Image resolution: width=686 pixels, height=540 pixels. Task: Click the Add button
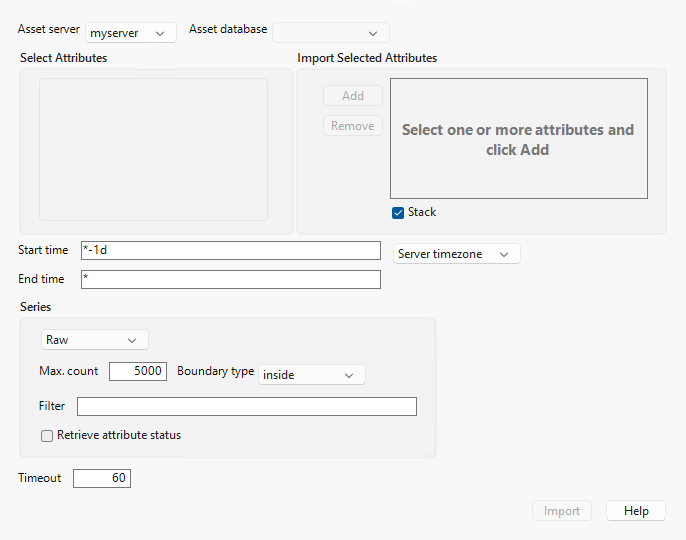point(353,96)
